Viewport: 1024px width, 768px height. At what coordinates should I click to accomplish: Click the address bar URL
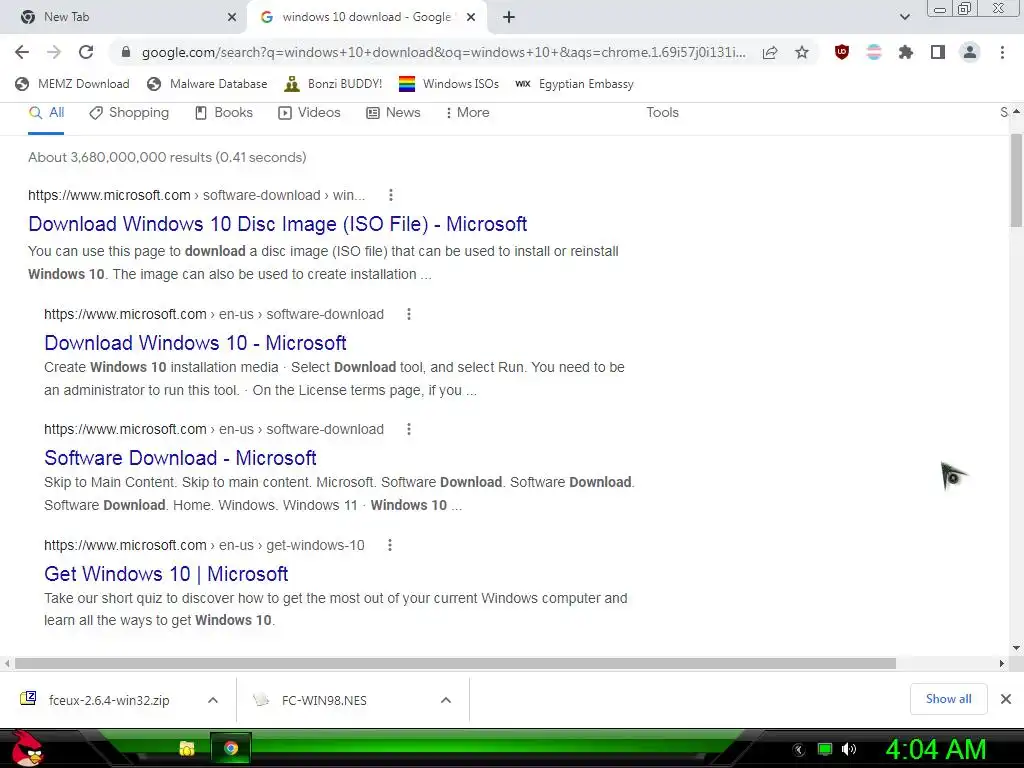point(443,52)
